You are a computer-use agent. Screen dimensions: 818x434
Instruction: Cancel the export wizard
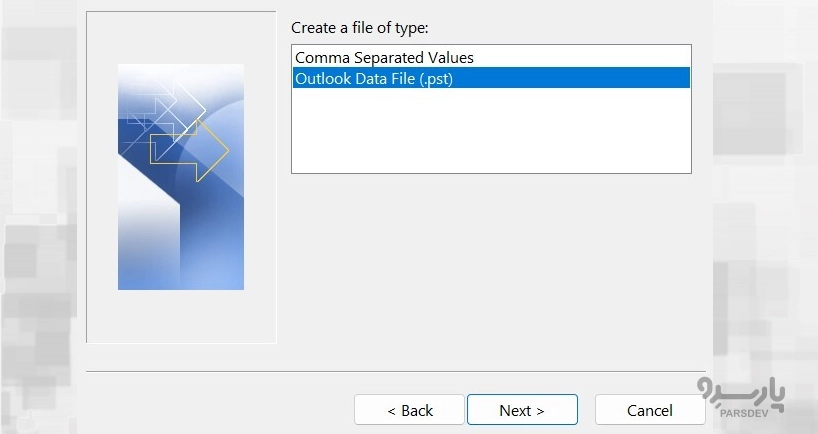pyautogui.click(x=650, y=410)
